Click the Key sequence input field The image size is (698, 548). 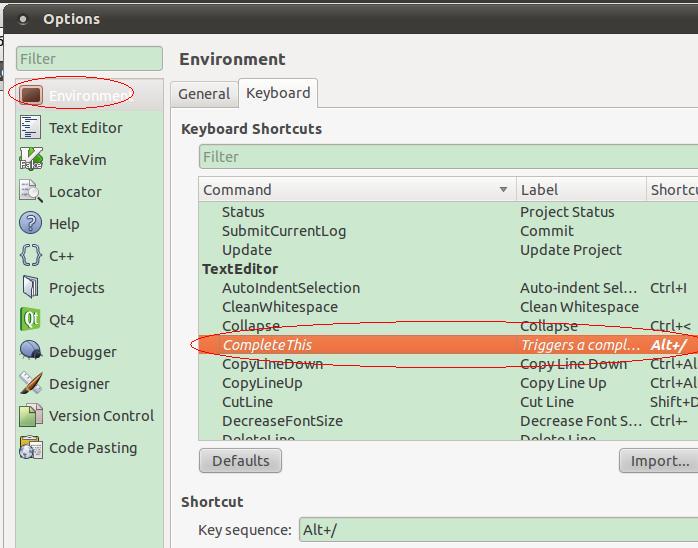click(499, 530)
